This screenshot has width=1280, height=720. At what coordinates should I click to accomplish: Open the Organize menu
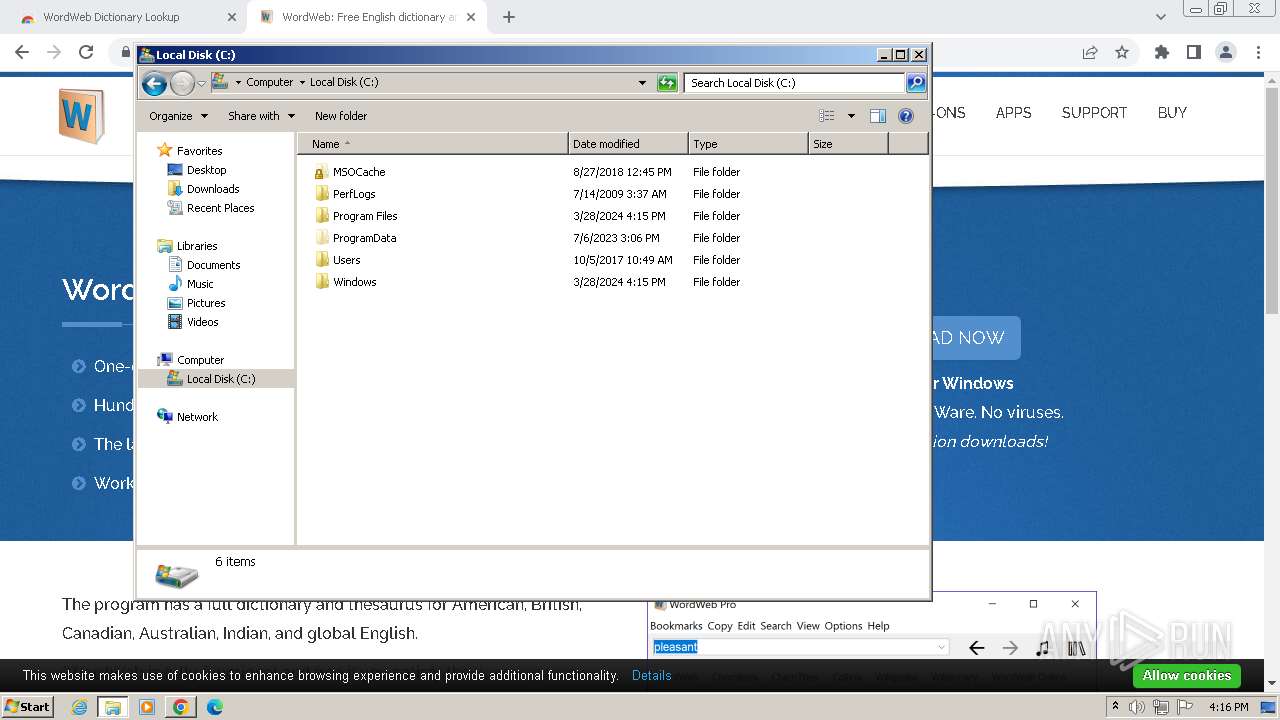coord(178,116)
